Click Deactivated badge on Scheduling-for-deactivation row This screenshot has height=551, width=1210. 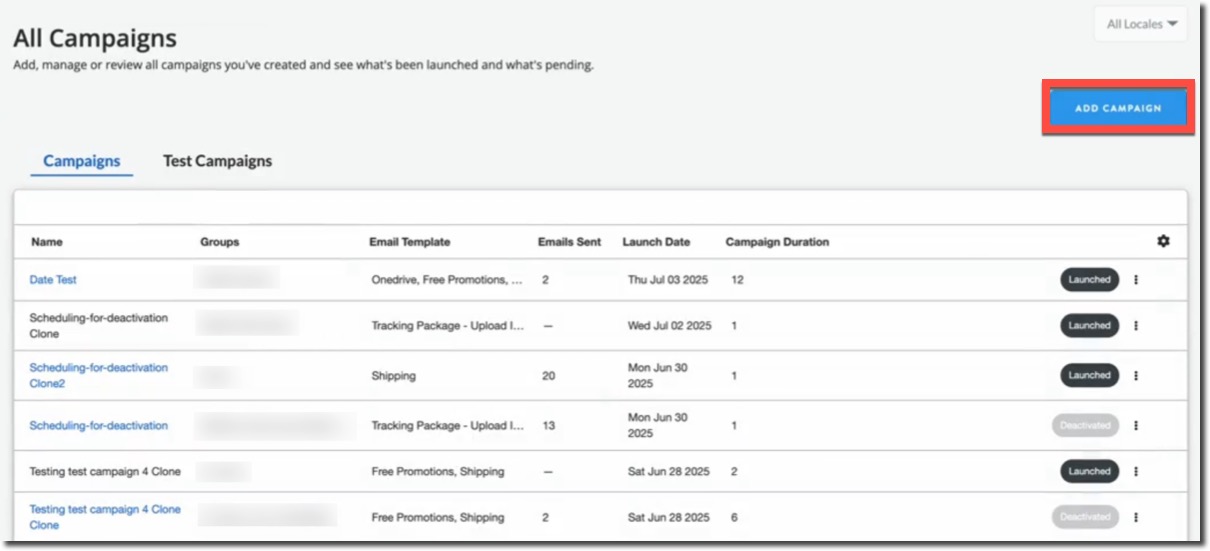[x=1085, y=426]
